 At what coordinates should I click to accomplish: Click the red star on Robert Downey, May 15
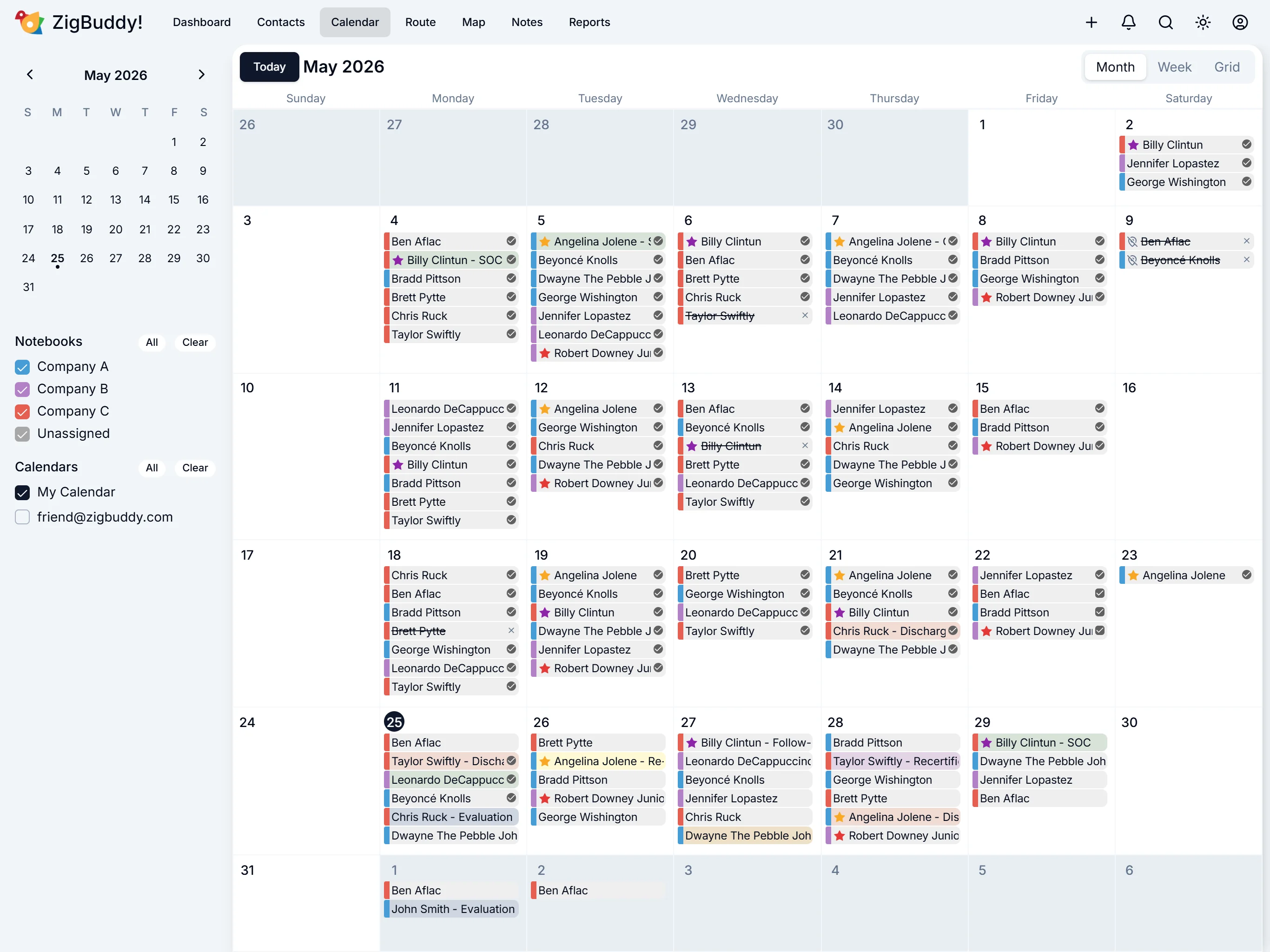click(x=986, y=446)
